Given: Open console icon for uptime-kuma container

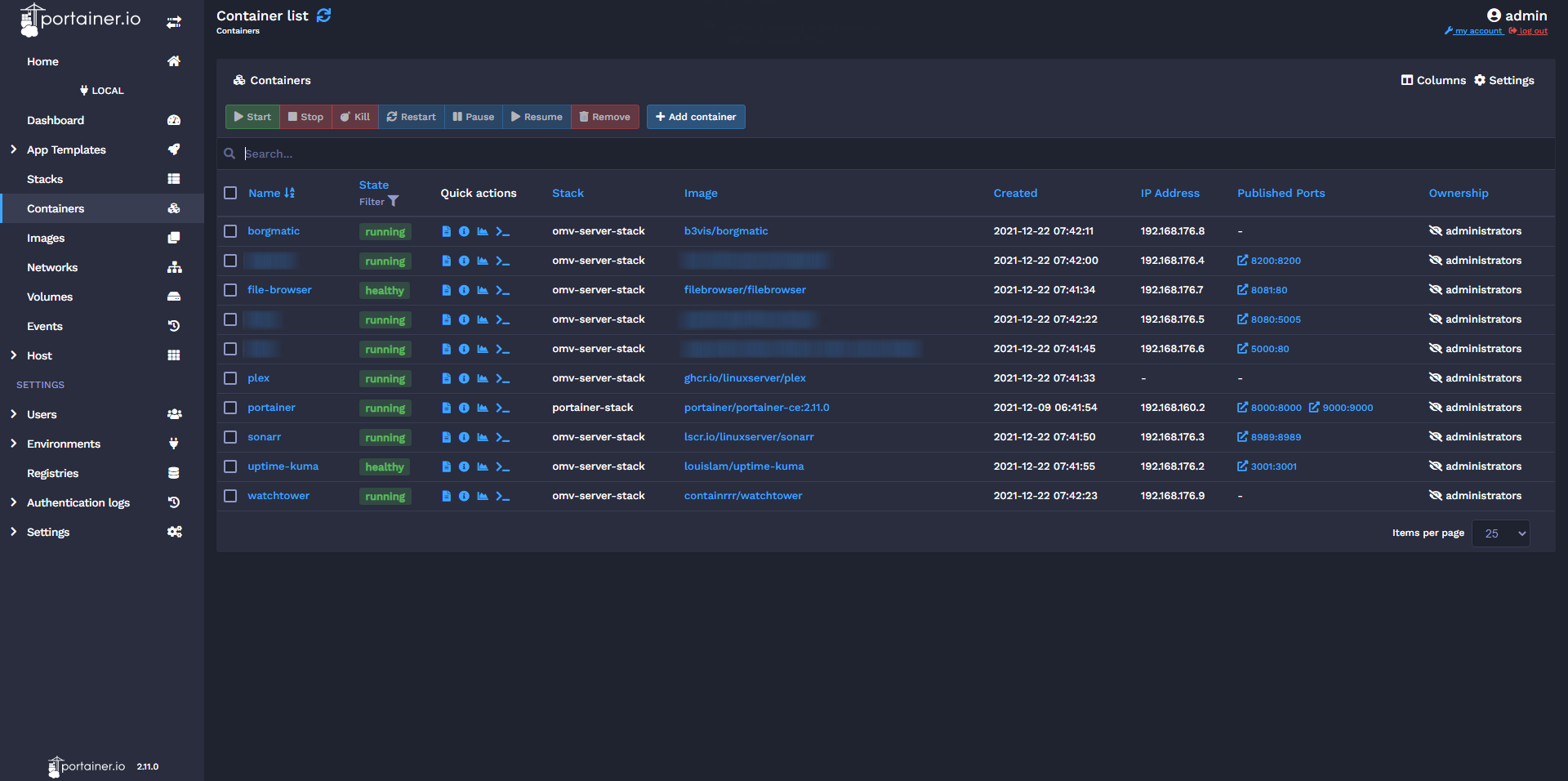Looking at the screenshot, I should [x=503, y=466].
